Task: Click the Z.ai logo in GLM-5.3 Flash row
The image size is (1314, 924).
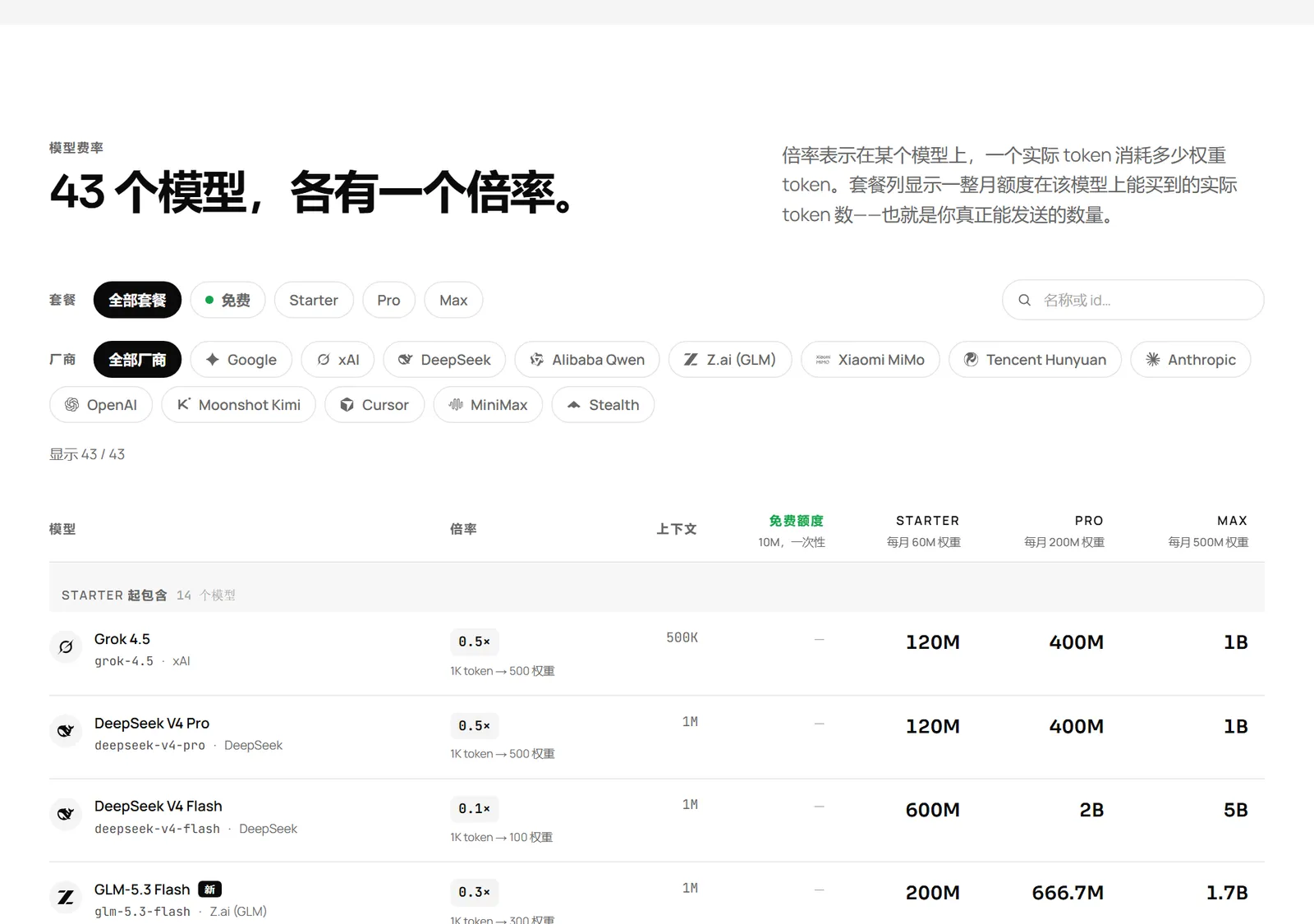Action: pyautogui.click(x=66, y=898)
